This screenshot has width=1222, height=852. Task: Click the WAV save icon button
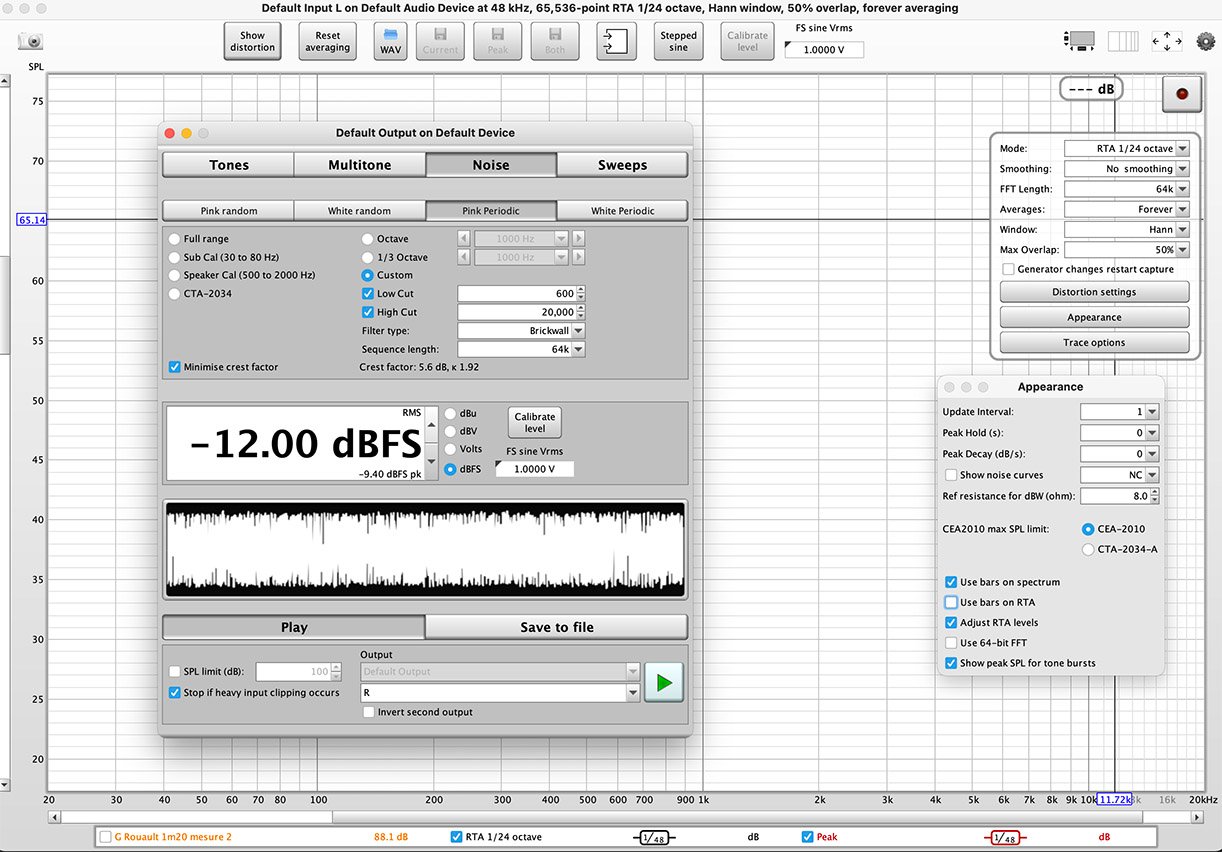click(389, 41)
